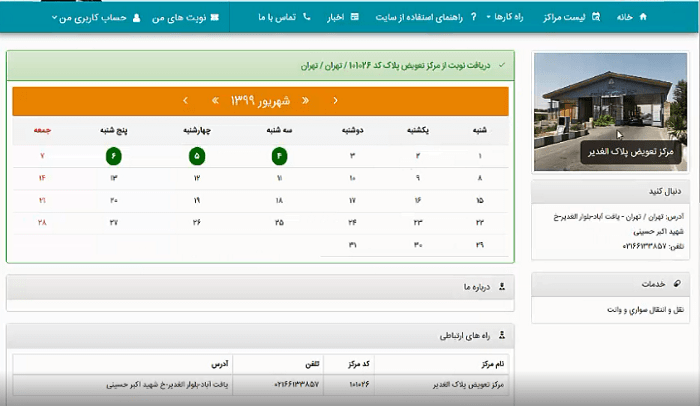Image resolution: width=700 pixels, height=406 pixels.
Task: Select the green available day ۵
Action: (x=197, y=156)
